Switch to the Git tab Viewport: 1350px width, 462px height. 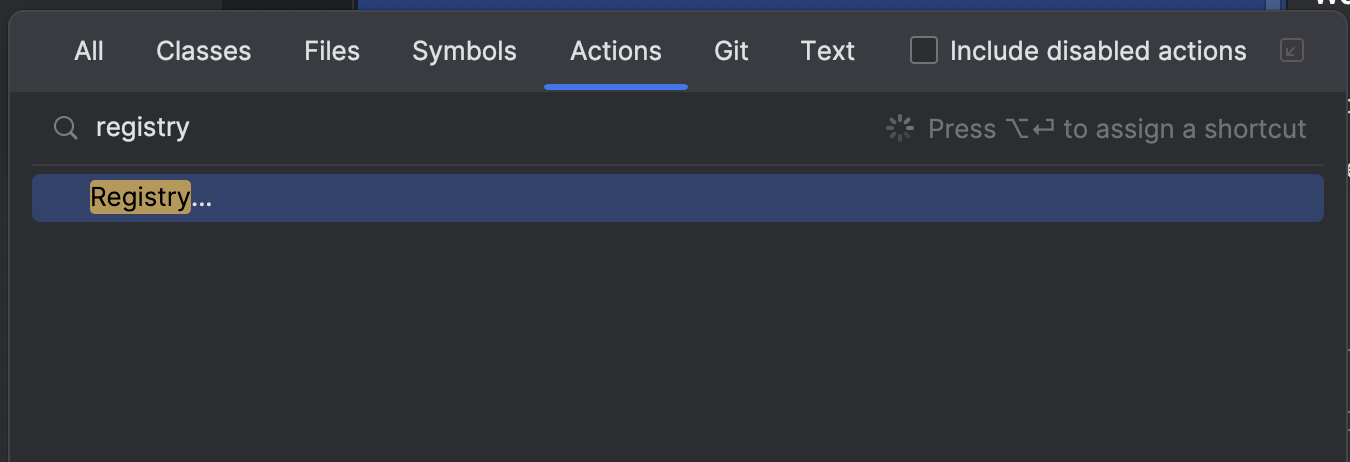pyautogui.click(x=731, y=51)
